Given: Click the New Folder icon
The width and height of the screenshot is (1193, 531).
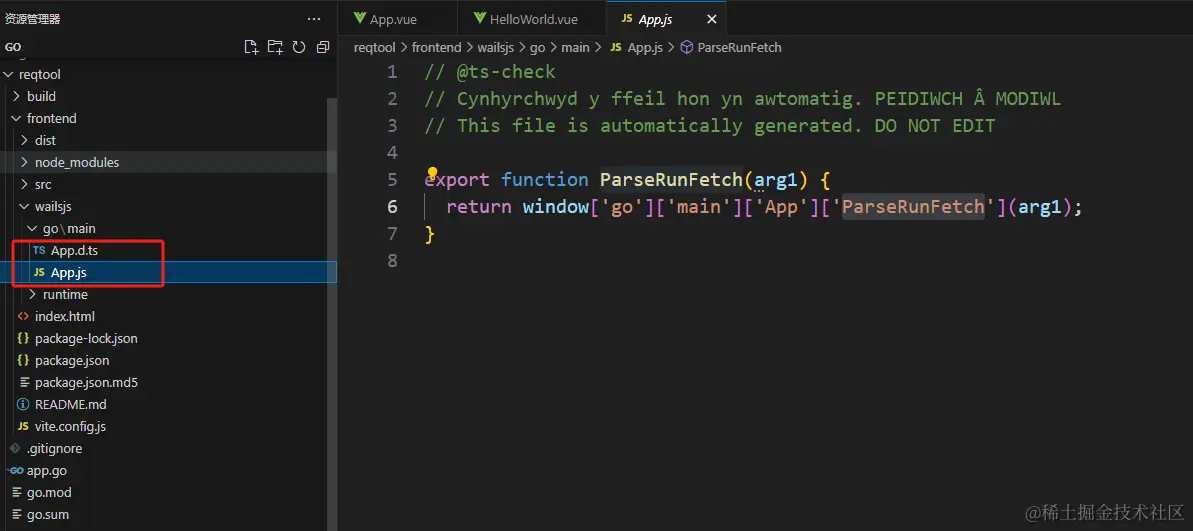Looking at the screenshot, I should tap(275, 47).
